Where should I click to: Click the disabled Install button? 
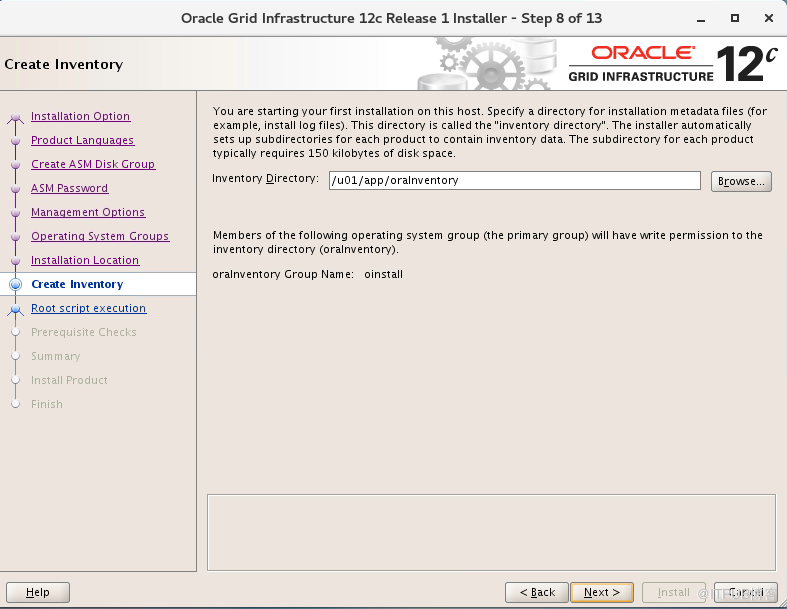point(674,592)
